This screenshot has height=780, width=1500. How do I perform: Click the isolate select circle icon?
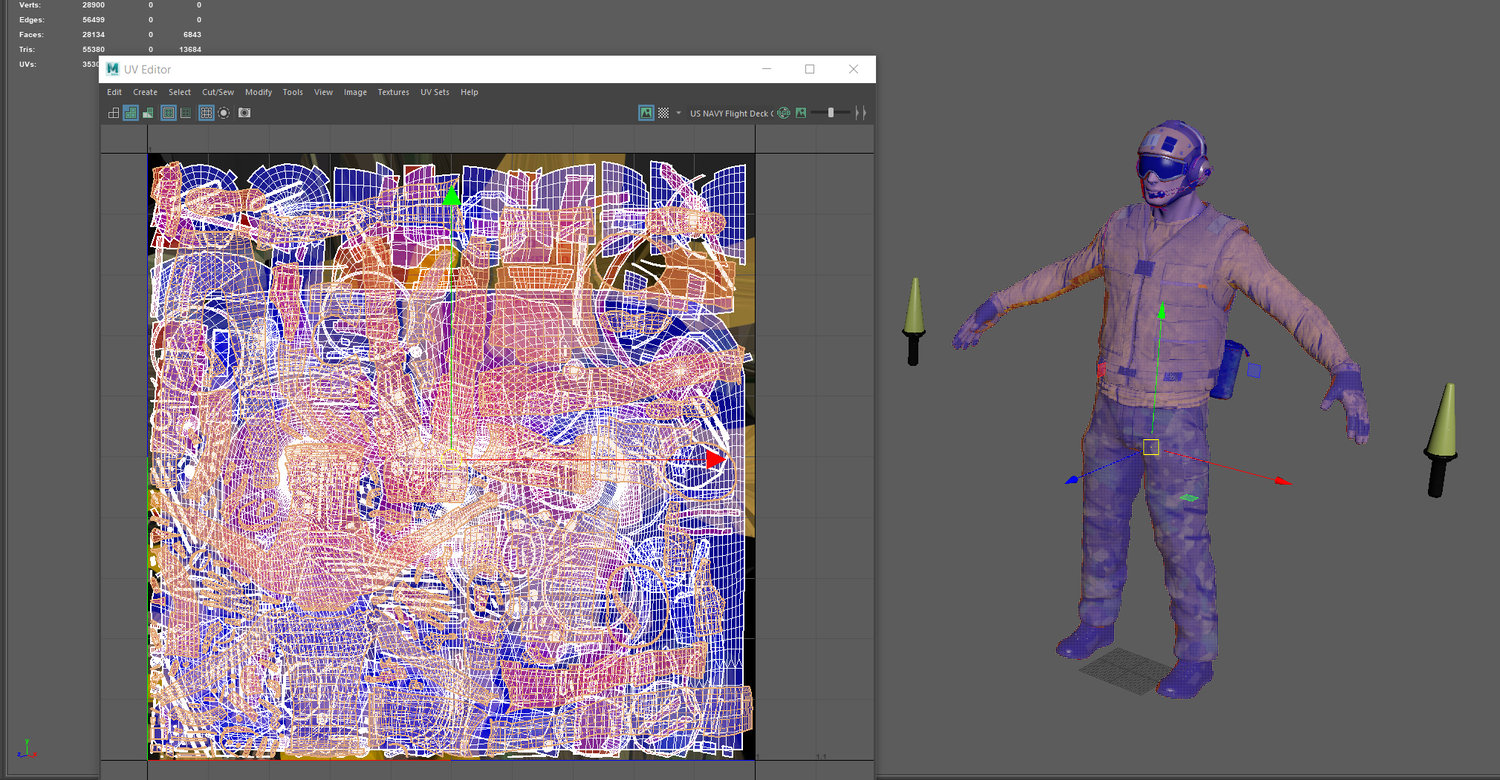[224, 113]
